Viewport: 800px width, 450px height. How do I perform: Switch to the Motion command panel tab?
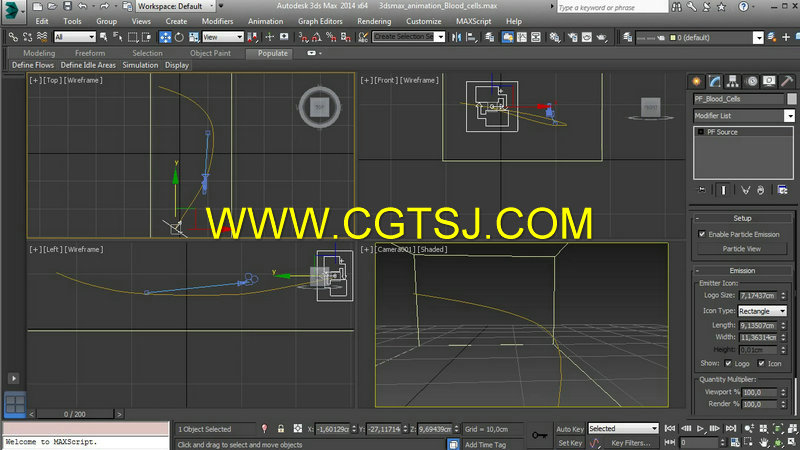(751, 82)
